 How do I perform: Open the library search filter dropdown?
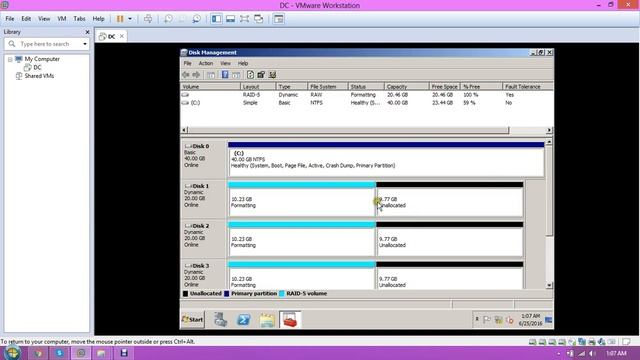[x=85, y=44]
